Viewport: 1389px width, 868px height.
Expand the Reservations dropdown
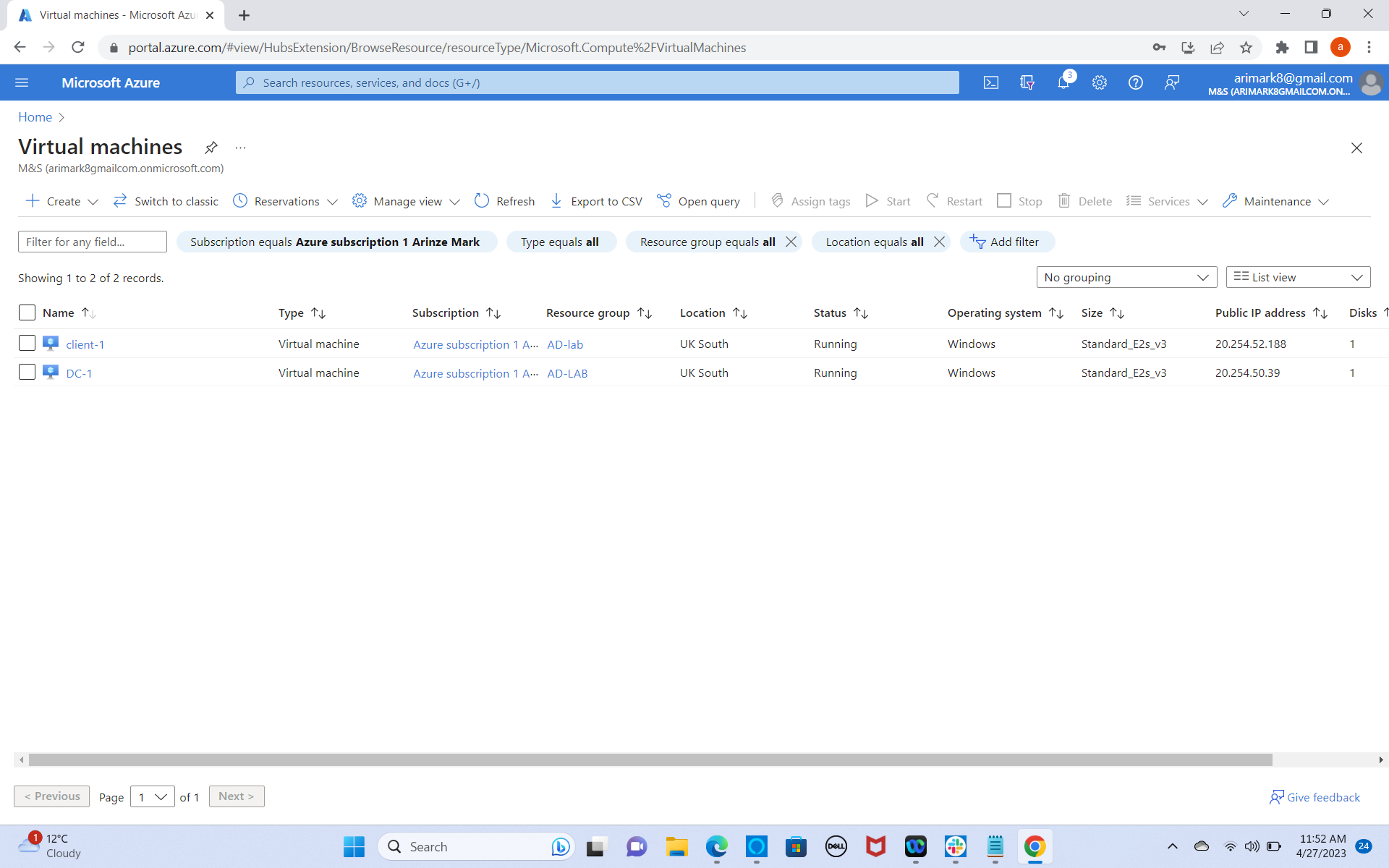click(x=332, y=202)
